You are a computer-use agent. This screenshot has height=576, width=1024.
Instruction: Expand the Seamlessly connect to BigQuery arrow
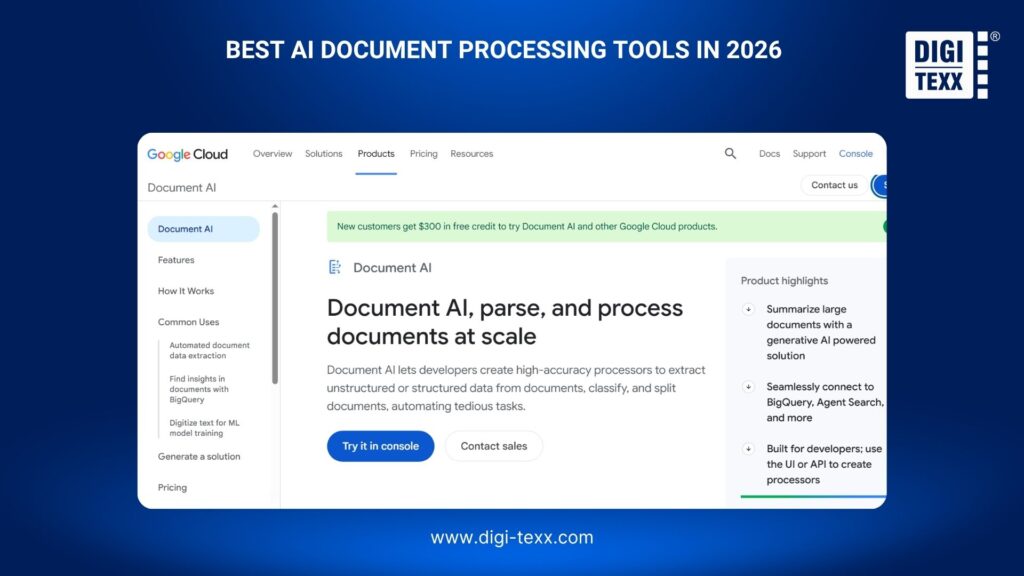[748, 387]
